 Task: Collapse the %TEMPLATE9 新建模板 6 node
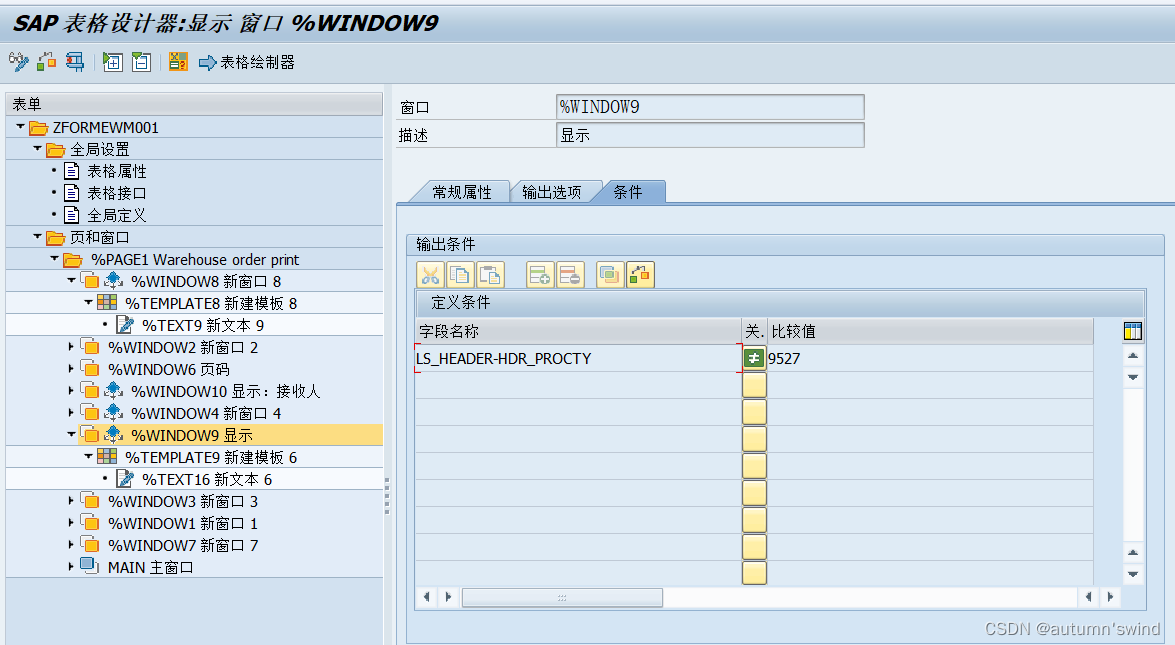point(88,456)
